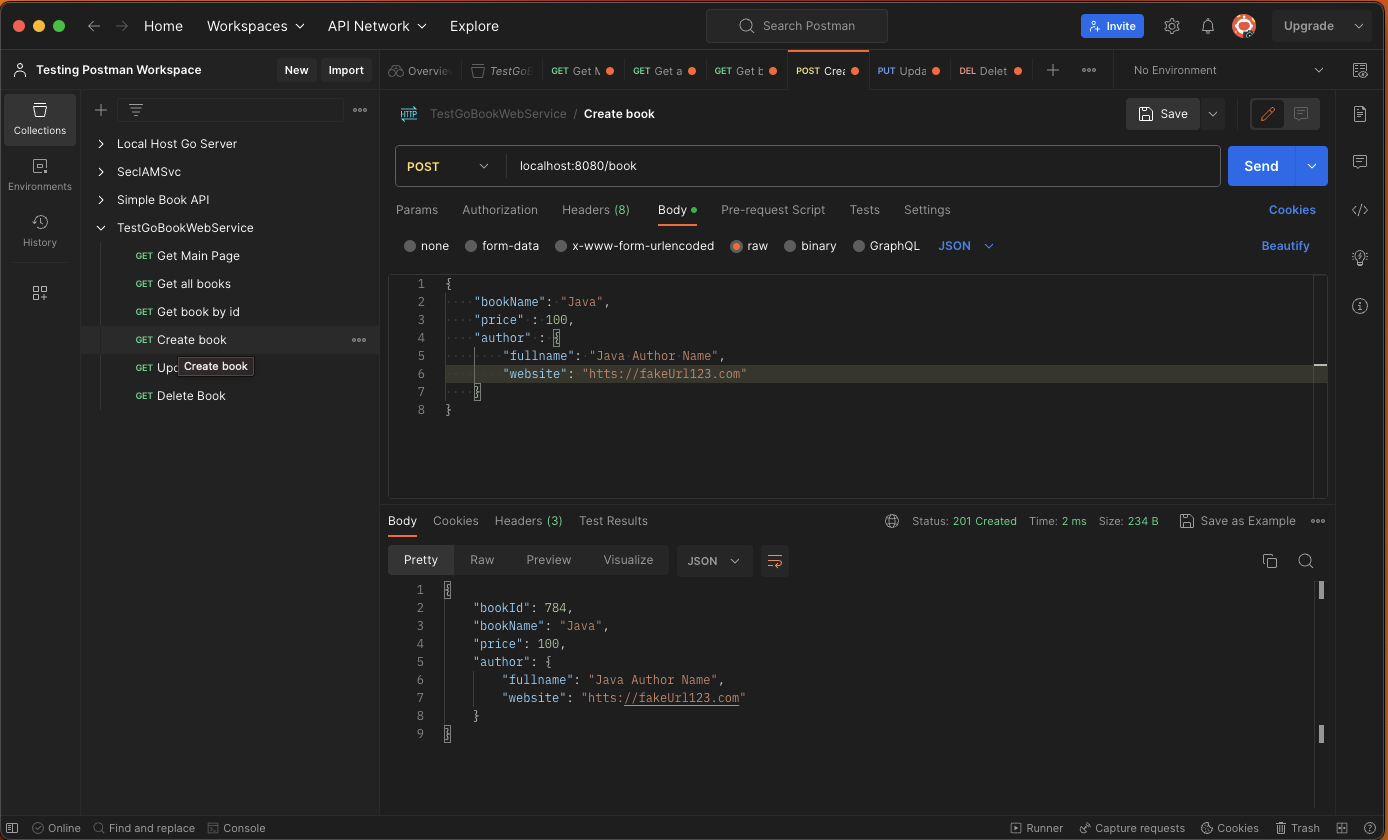
Task: Click the Beautify link
Action: point(1285,246)
